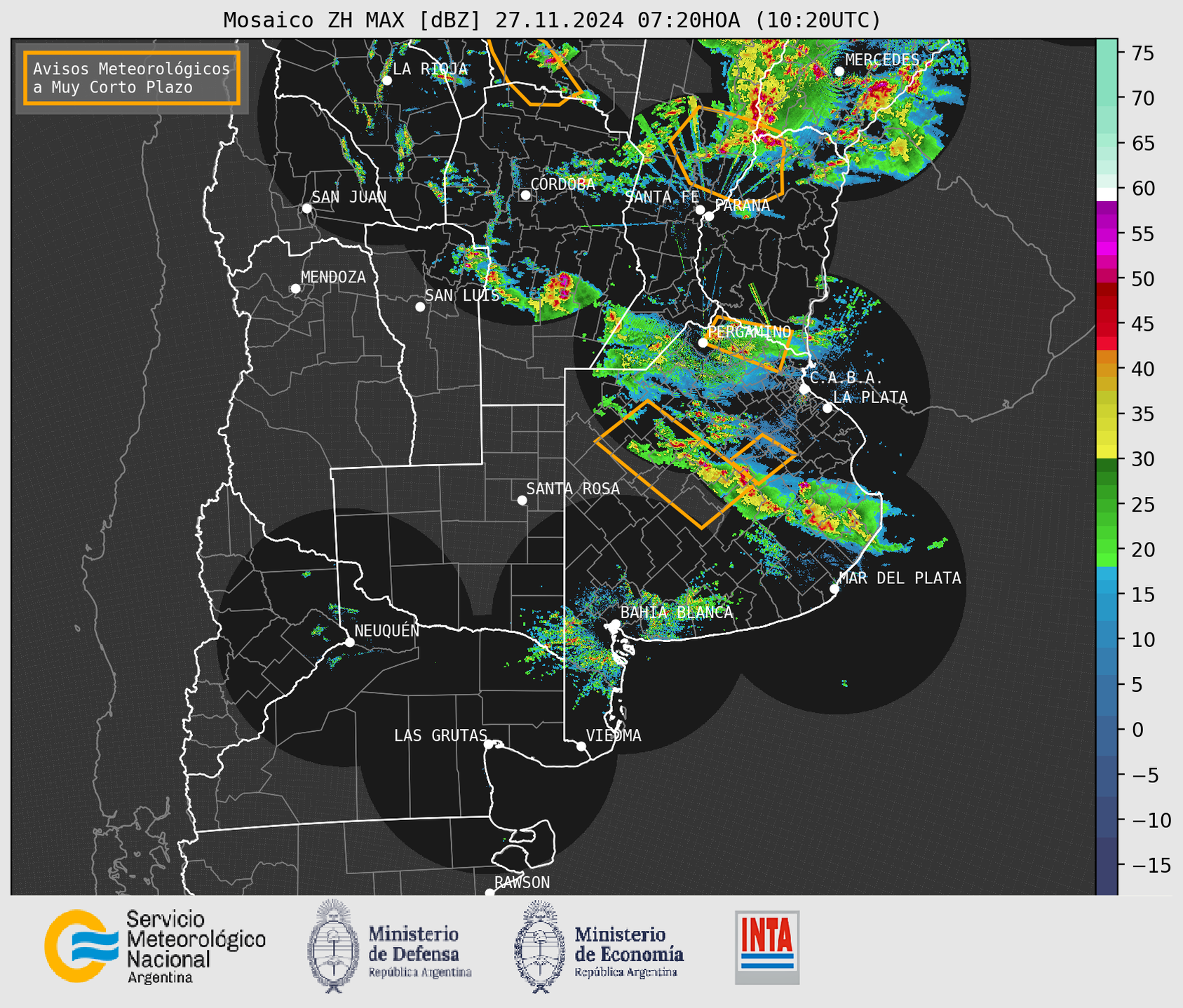Click the Servicio Meteorológico Nacional logo
This screenshot has width=1183, height=1008.
[x=155, y=946]
